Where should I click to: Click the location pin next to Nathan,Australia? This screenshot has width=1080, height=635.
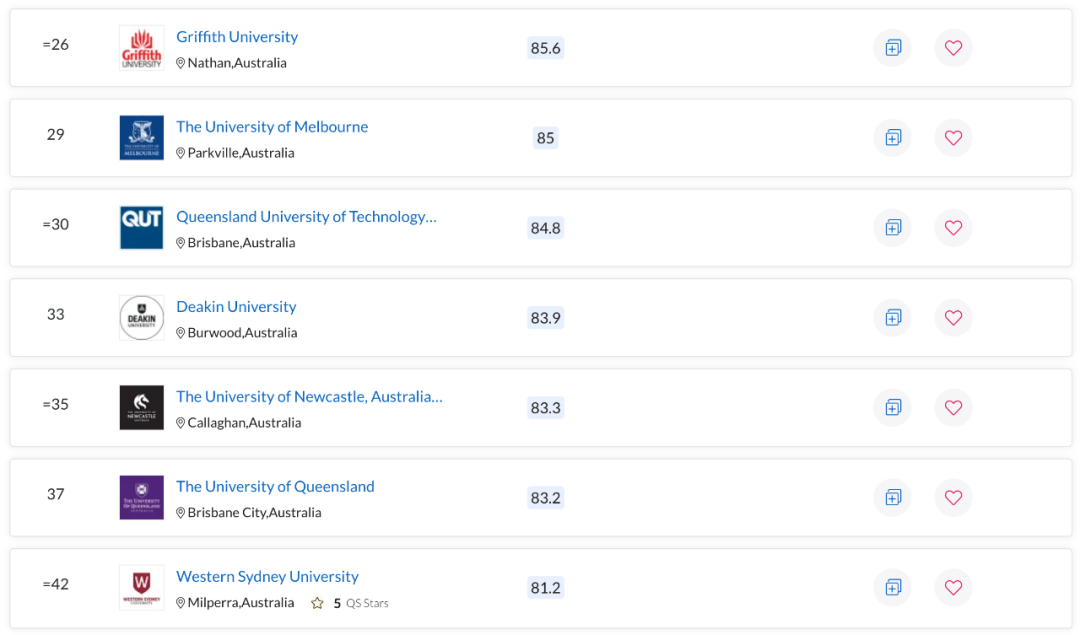coord(181,62)
